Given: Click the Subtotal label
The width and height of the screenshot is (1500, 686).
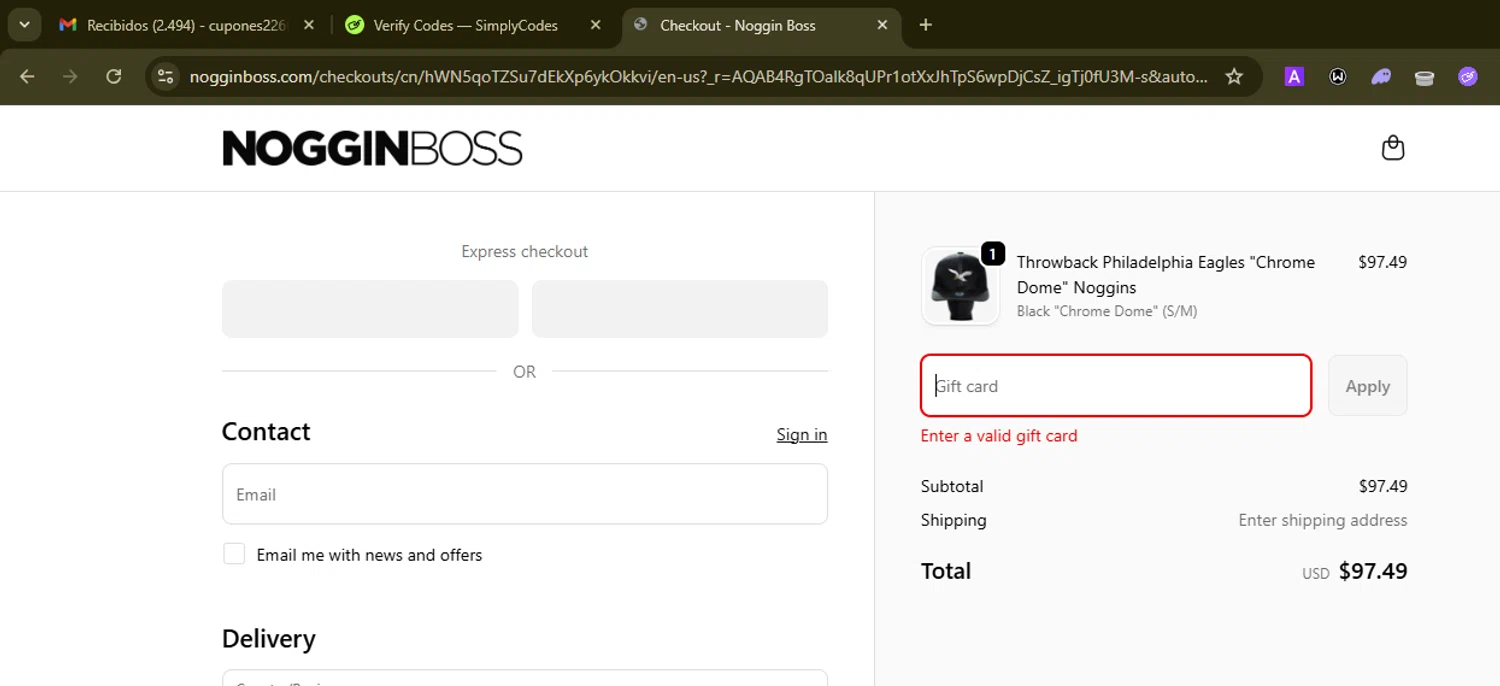Looking at the screenshot, I should pyautogui.click(x=952, y=486).
